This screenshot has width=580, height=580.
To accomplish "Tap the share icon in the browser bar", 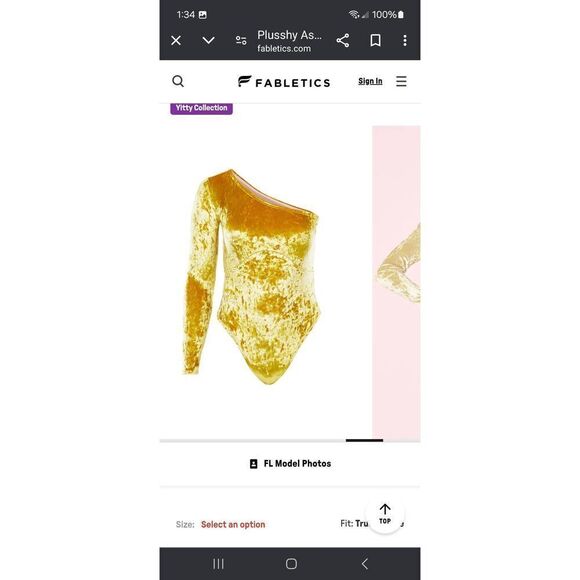I will (343, 40).
